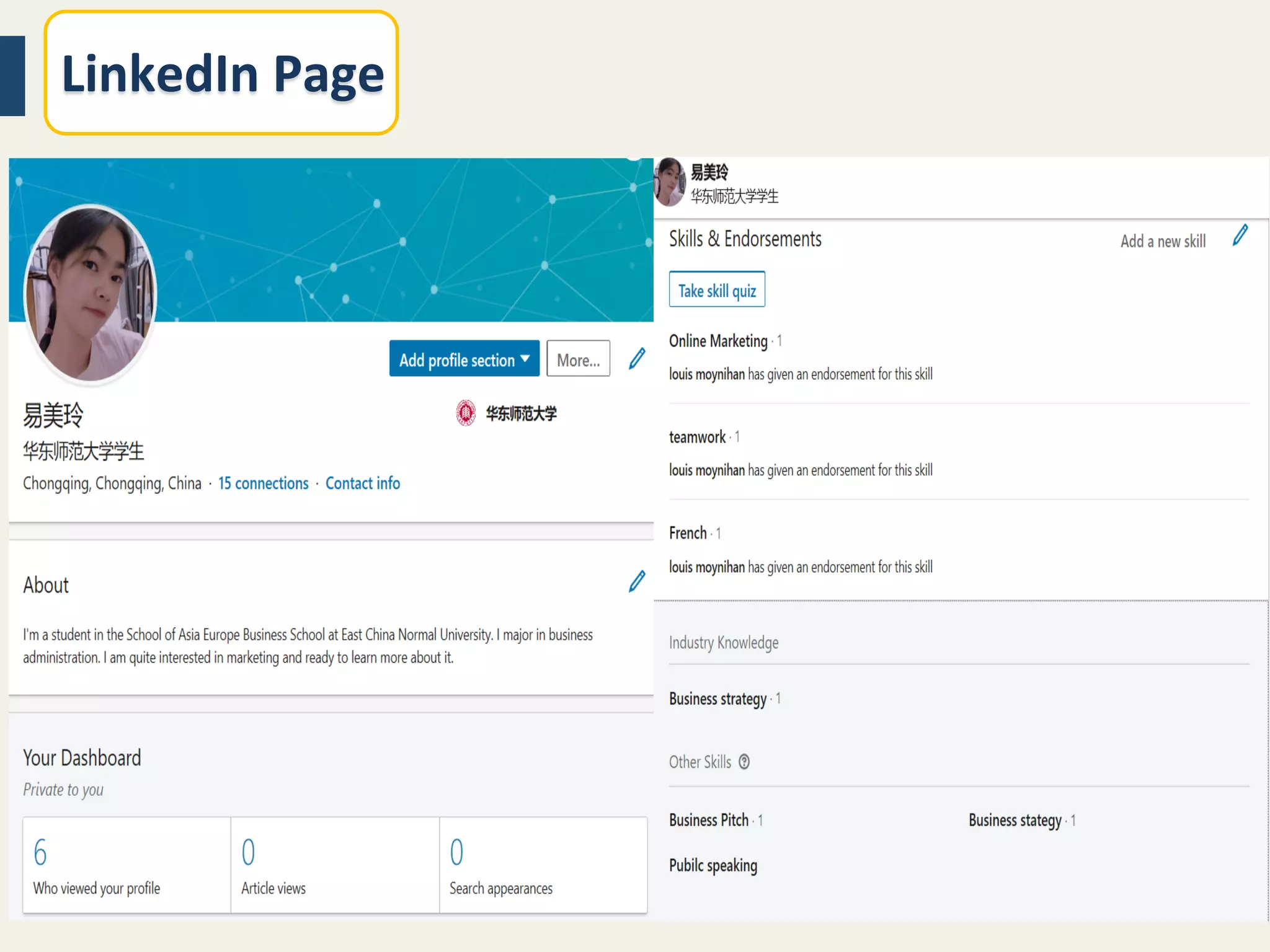Viewport: 1270px width, 952px height.
Task: Click the Online Marketing skill
Action: pos(718,341)
